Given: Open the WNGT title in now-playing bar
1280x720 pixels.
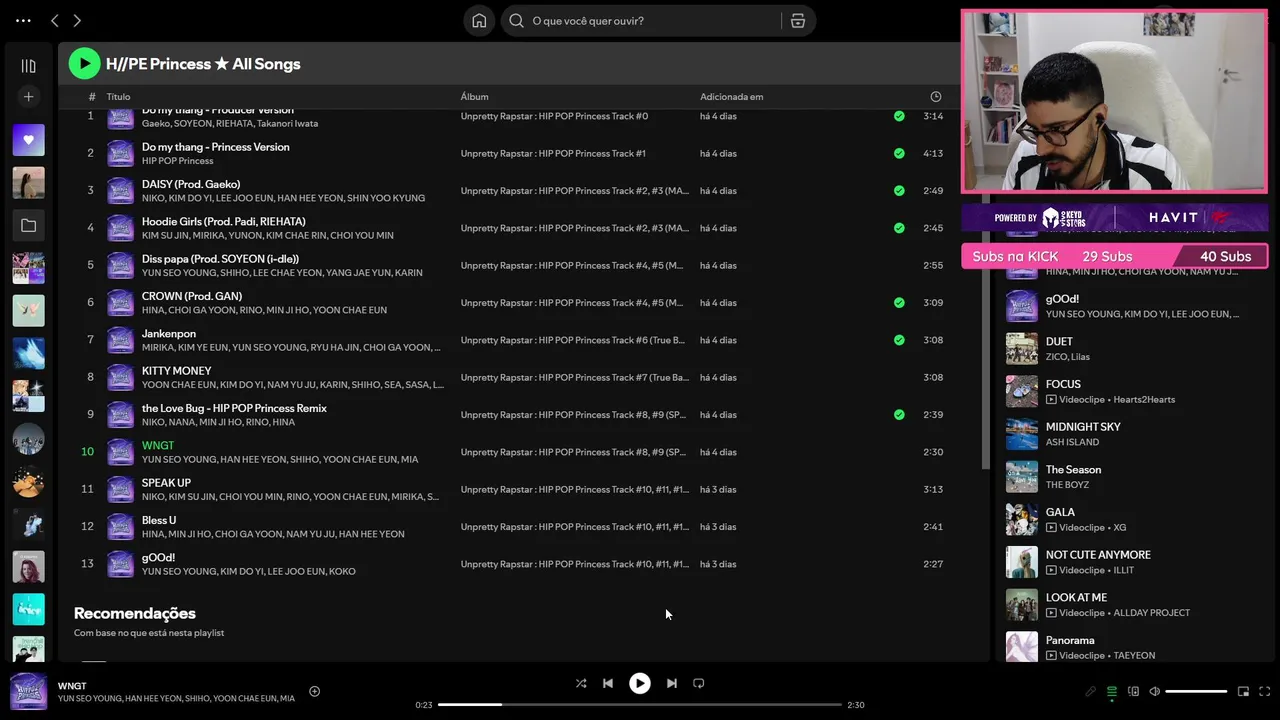Looking at the screenshot, I should pyautogui.click(x=72, y=686).
